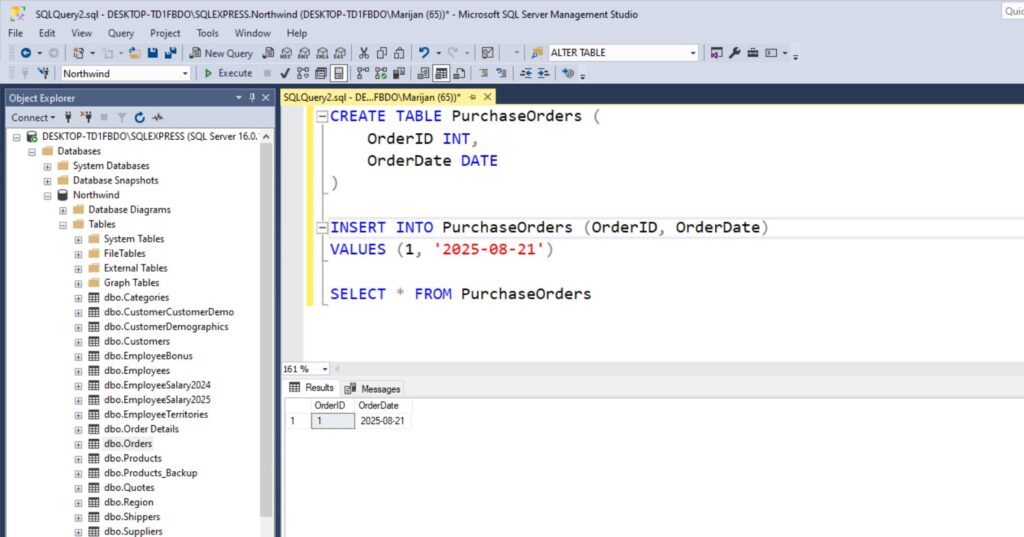Viewport: 1024px width, 537px height.
Task: Select Results to File mode
Action: 459,73
